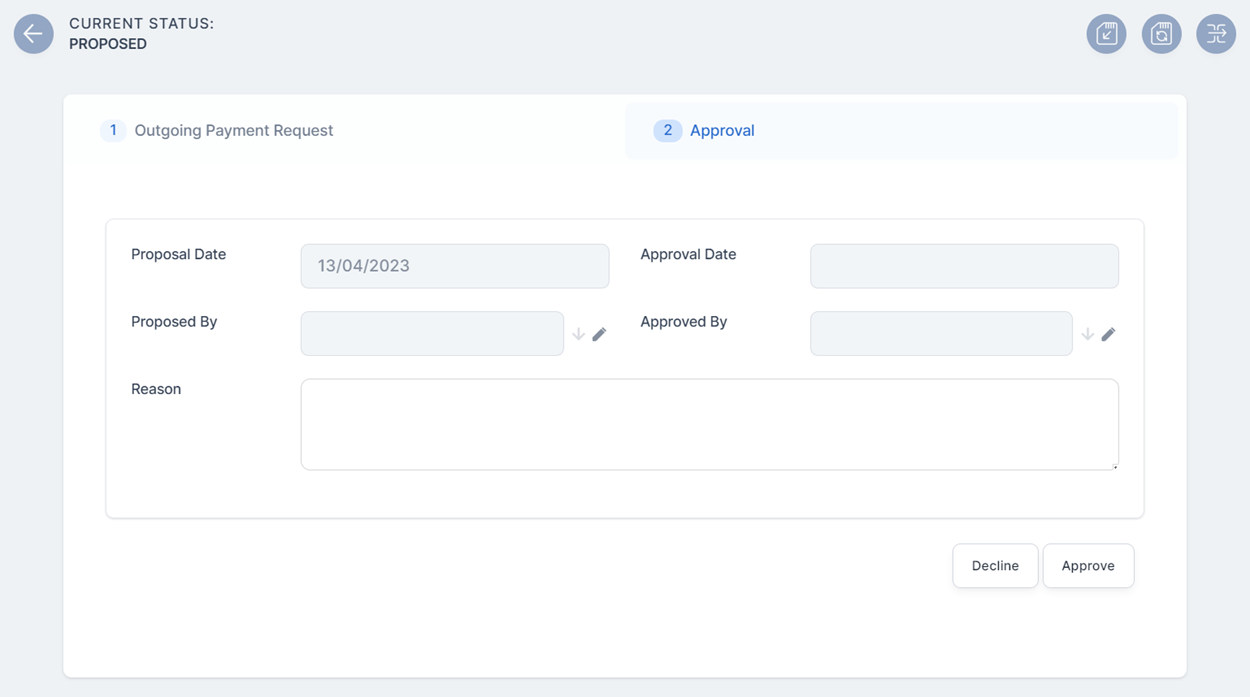Image resolution: width=1250 pixels, height=697 pixels.
Task: Click the empty Approval Date field
Action: pyautogui.click(x=964, y=265)
